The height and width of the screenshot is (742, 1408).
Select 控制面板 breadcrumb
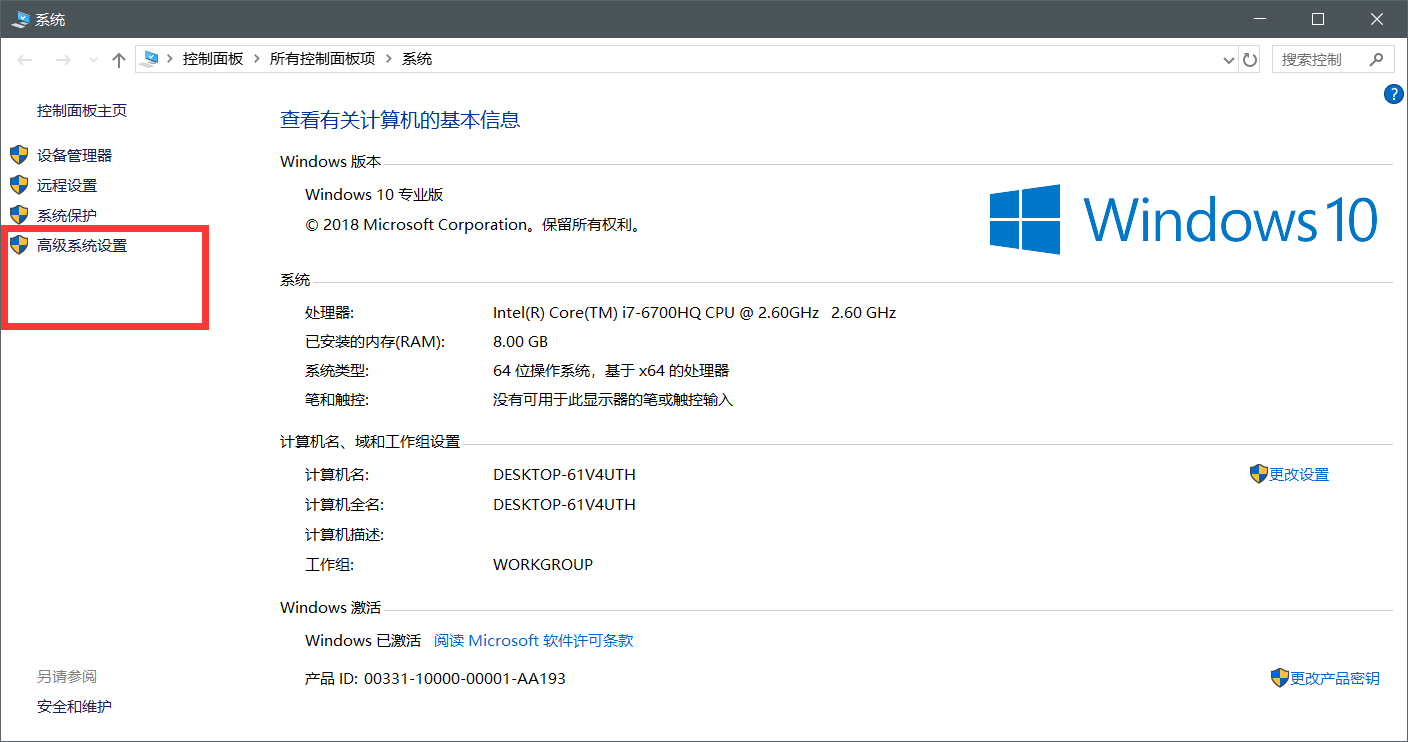coord(213,59)
